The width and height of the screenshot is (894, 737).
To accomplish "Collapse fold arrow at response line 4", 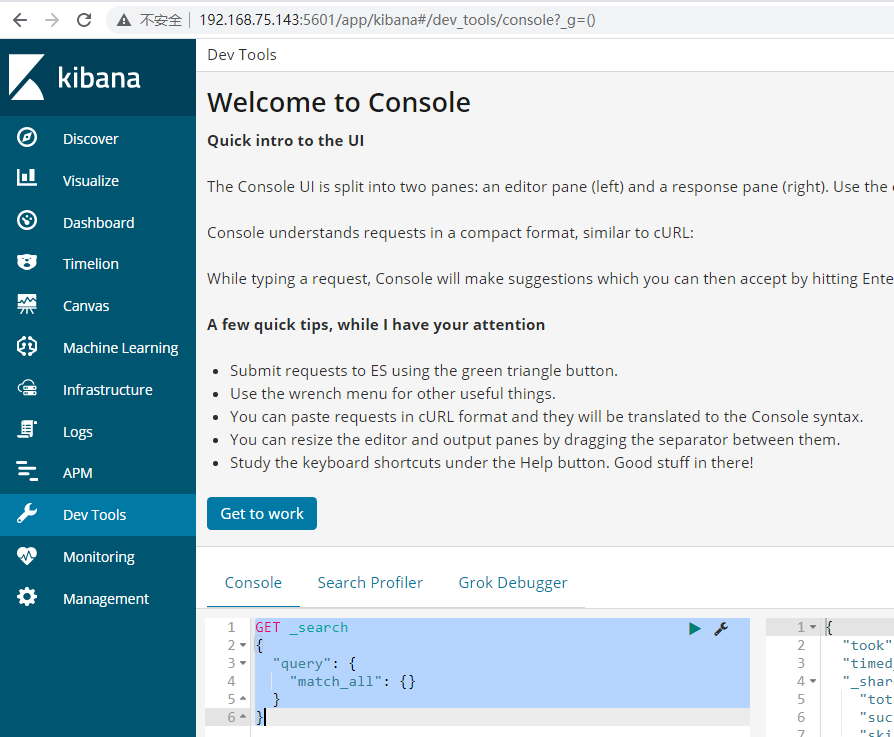I will click(x=813, y=681).
